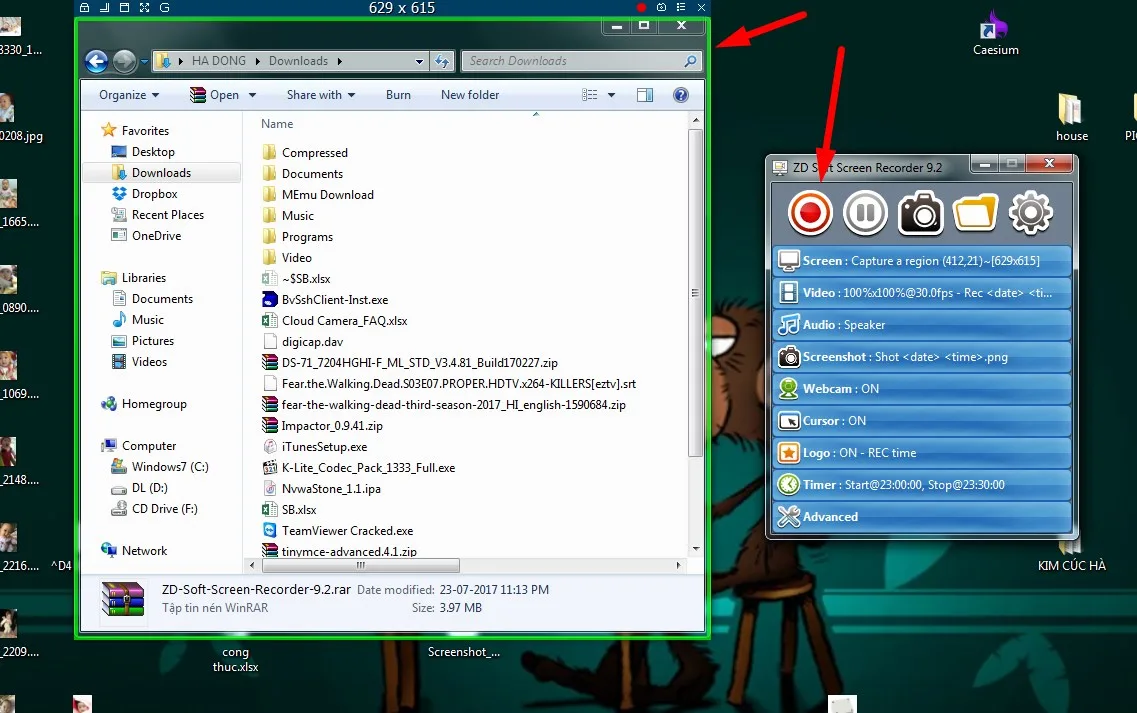The width and height of the screenshot is (1137, 713).
Task: Click New folder in the toolbar
Action: pos(470,95)
